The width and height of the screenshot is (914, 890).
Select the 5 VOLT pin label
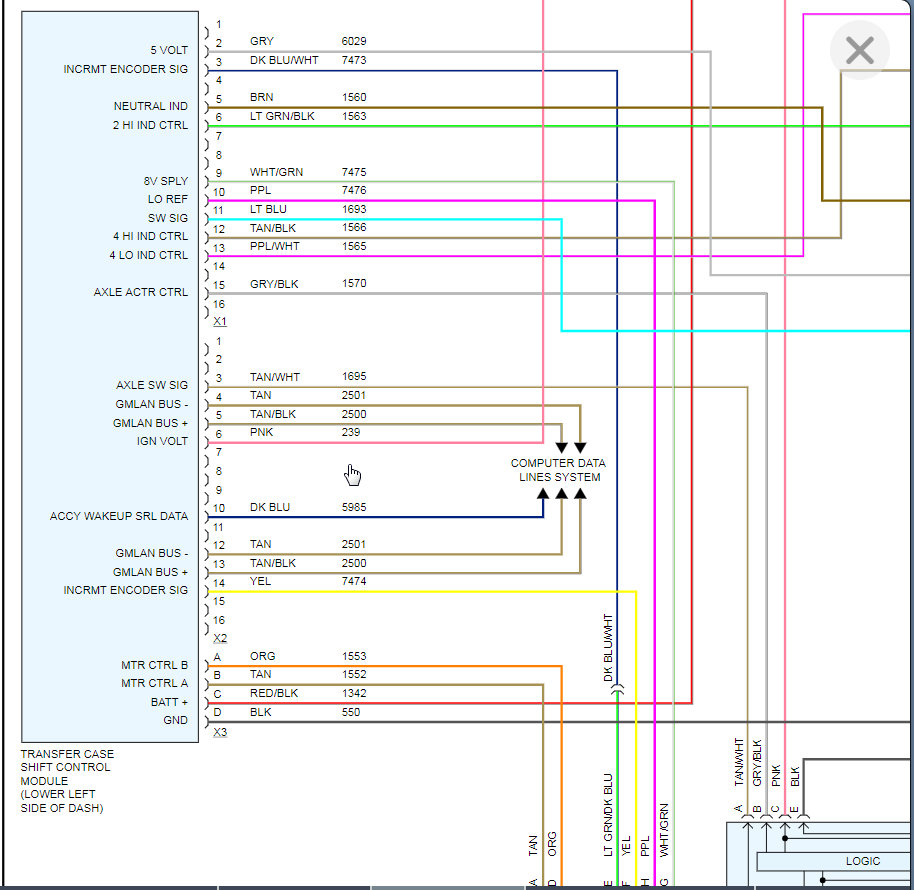(x=169, y=50)
